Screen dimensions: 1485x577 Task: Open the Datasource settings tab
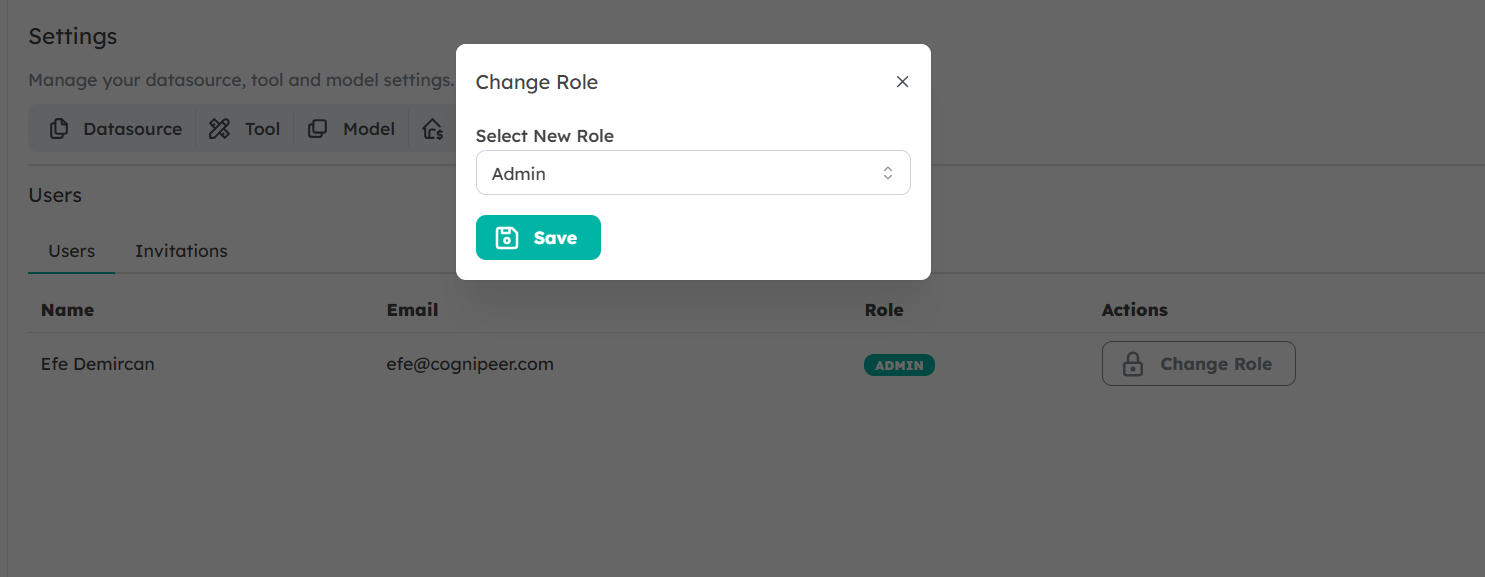tap(132, 129)
